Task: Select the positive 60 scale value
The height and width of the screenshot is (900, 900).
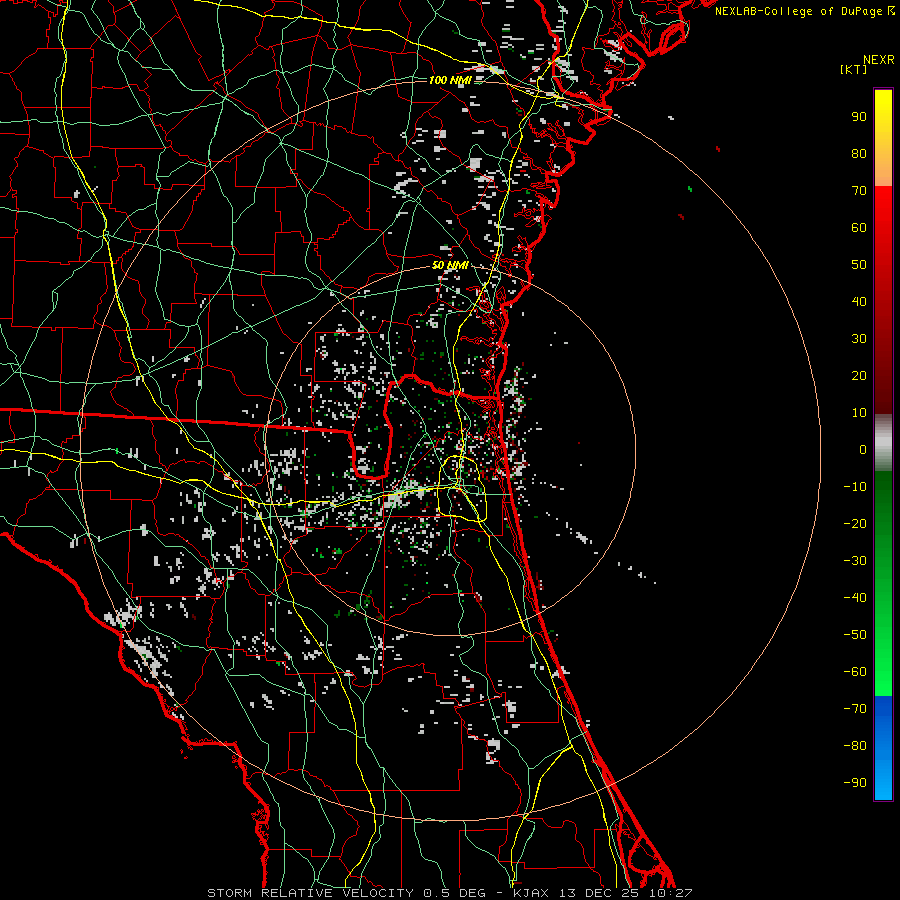Action: click(859, 227)
